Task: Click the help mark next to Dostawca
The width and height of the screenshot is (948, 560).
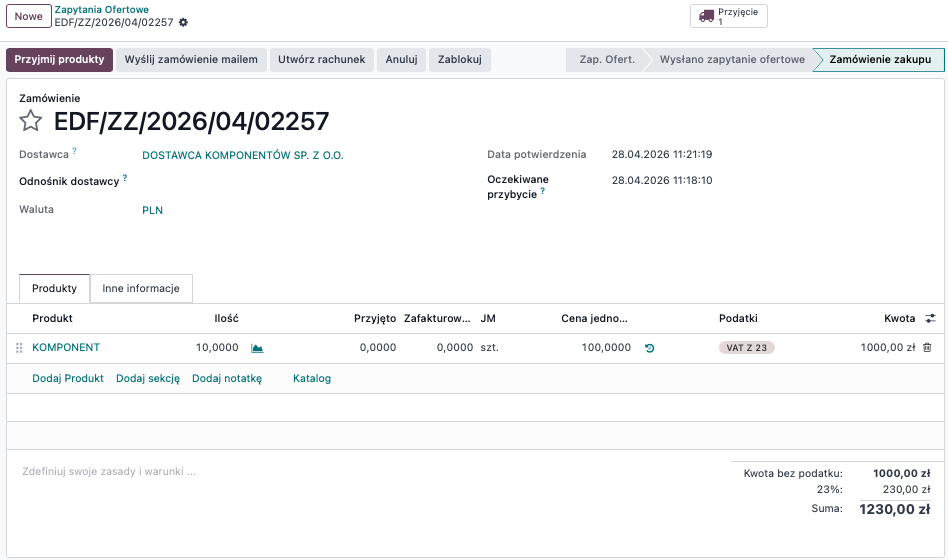Action: 74,152
